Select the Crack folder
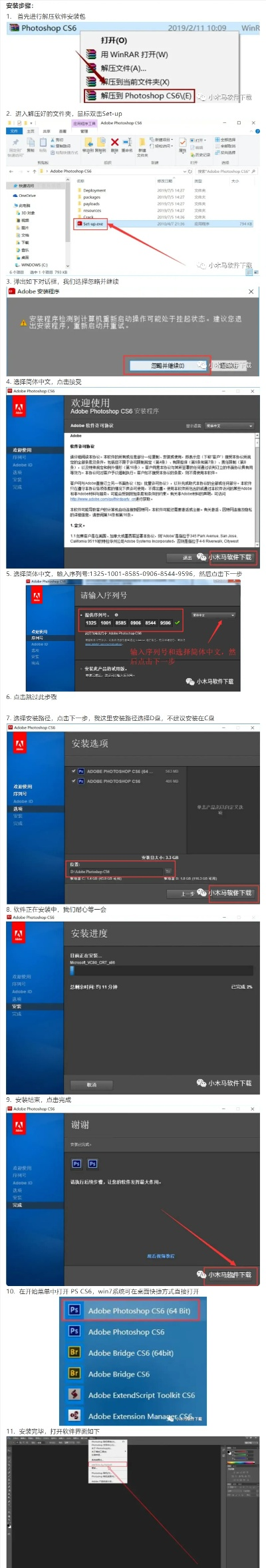Image resolution: width=266 pixels, height=1568 pixels. pyautogui.click(x=87, y=217)
